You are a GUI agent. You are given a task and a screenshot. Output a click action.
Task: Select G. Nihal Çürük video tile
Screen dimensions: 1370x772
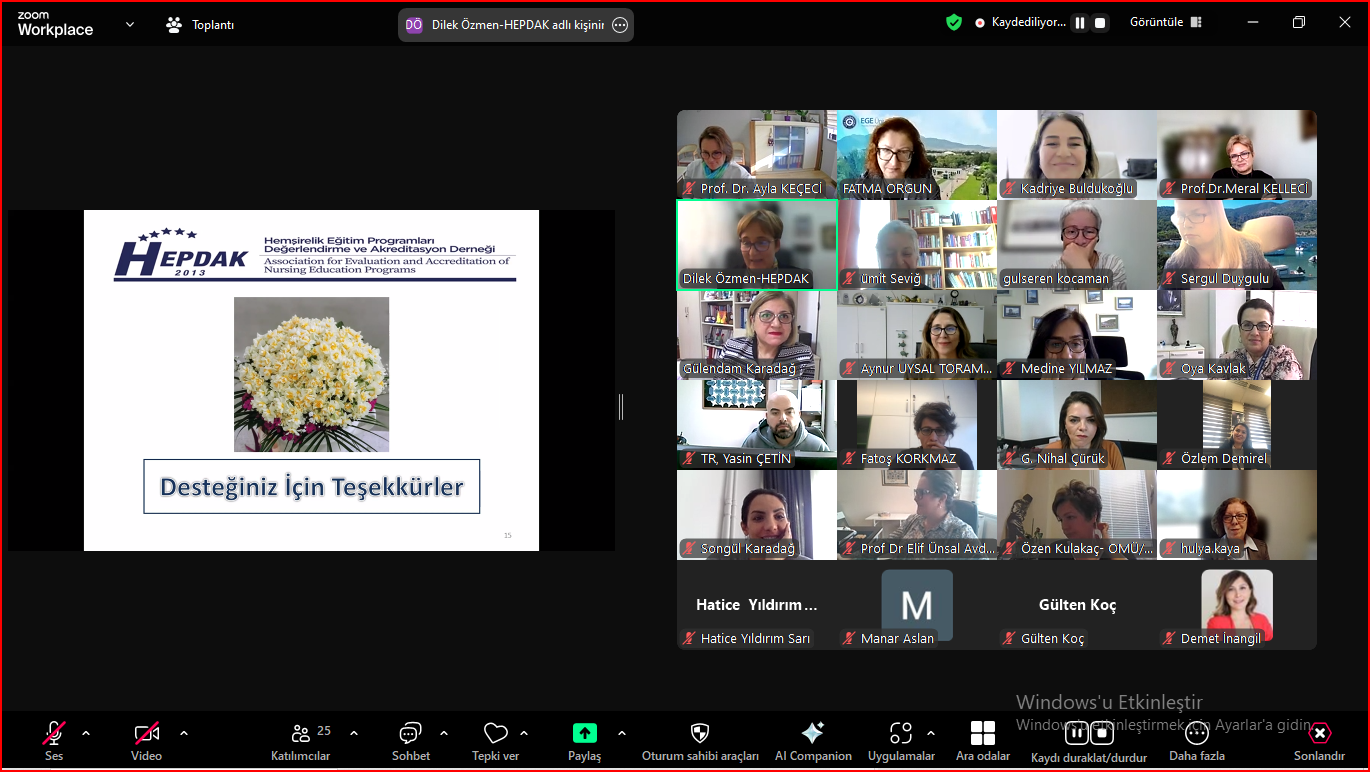(1077, 425)
